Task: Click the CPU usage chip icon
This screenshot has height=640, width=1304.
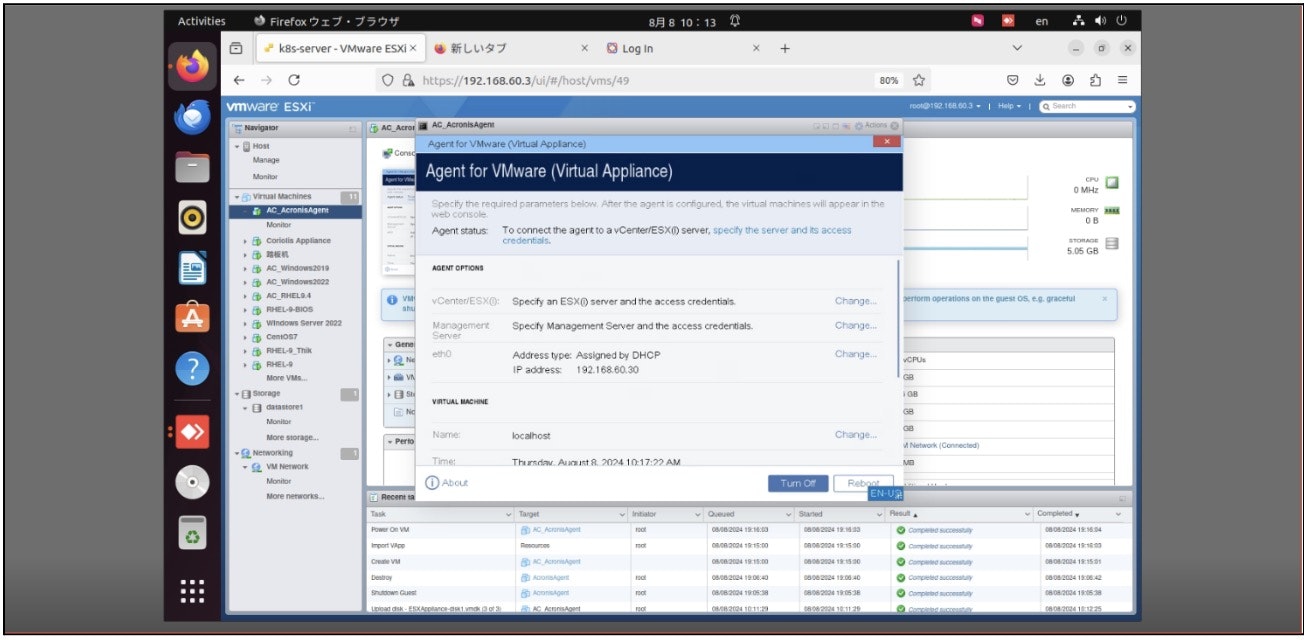Action: [x=1112, y=183]
